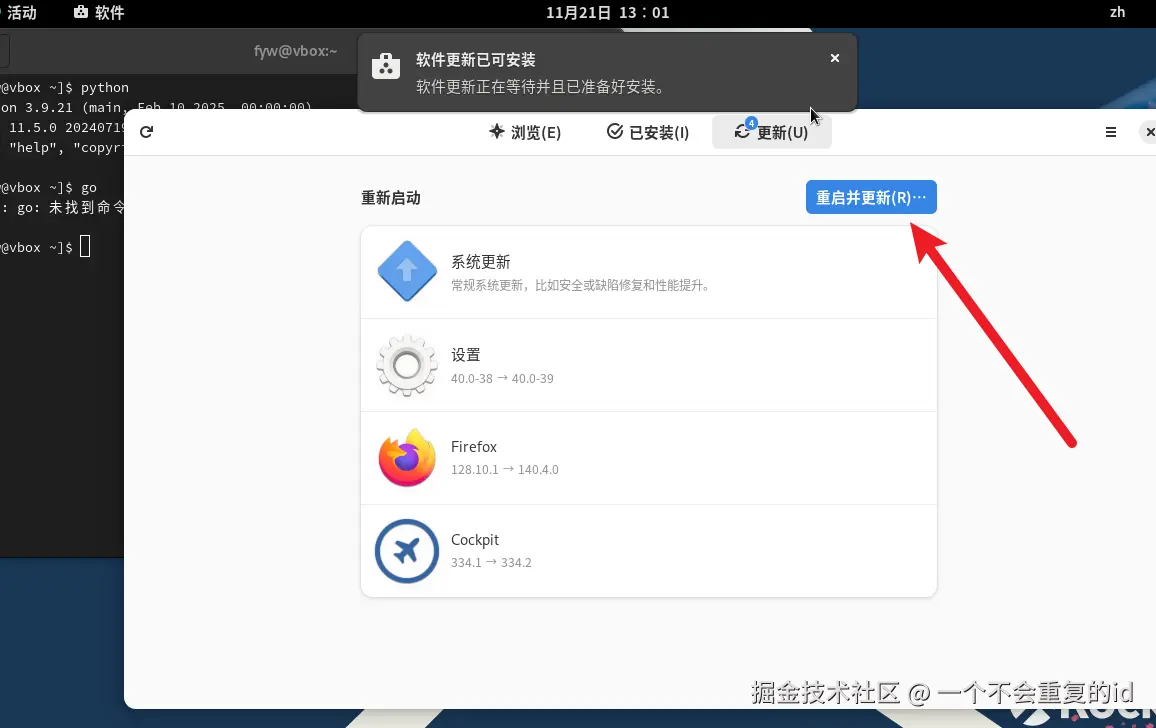The image size is (1156, 728).
Task: Click the refresh updates icon
Action: point(146,132)
